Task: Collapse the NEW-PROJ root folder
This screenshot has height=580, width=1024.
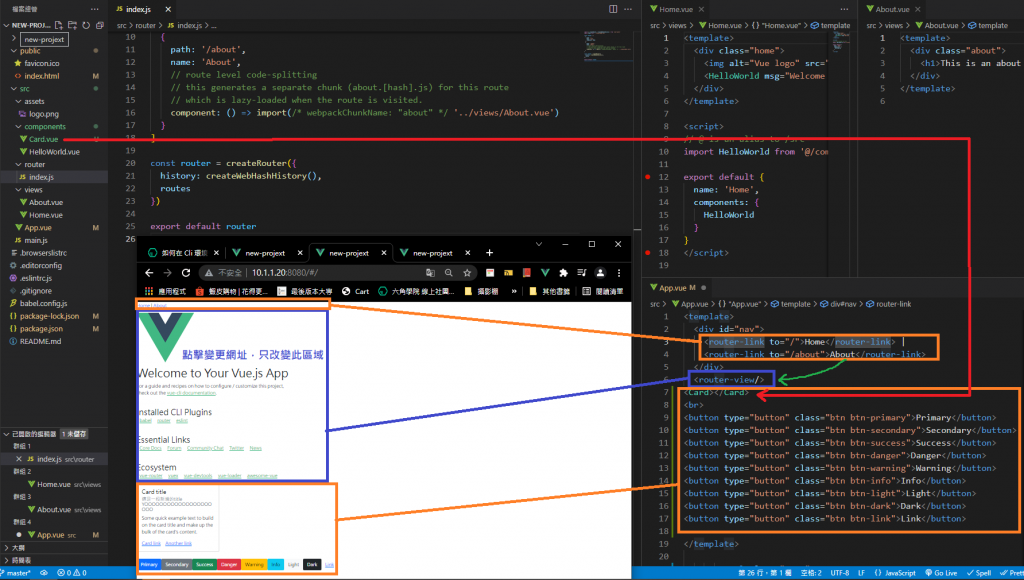Action: tap(7, 25)
